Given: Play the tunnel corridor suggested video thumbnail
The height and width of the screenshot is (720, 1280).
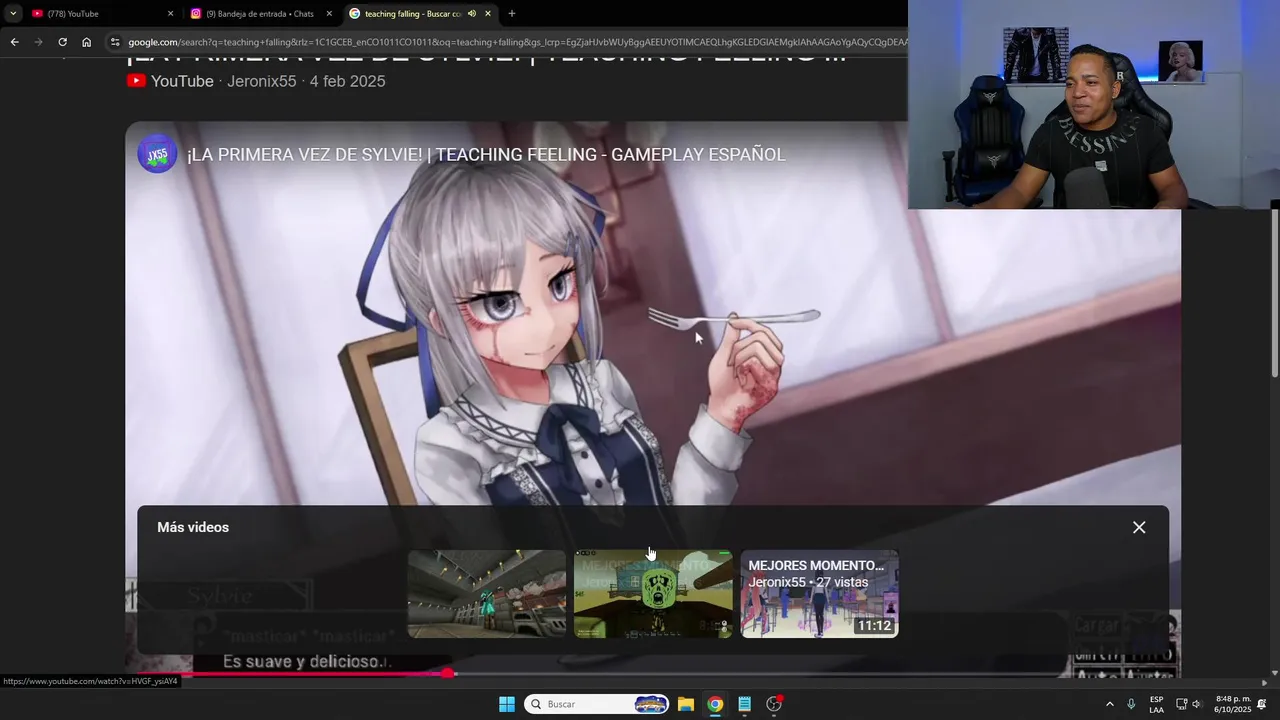Looking at the screenshot, I should tap(487, 594).
